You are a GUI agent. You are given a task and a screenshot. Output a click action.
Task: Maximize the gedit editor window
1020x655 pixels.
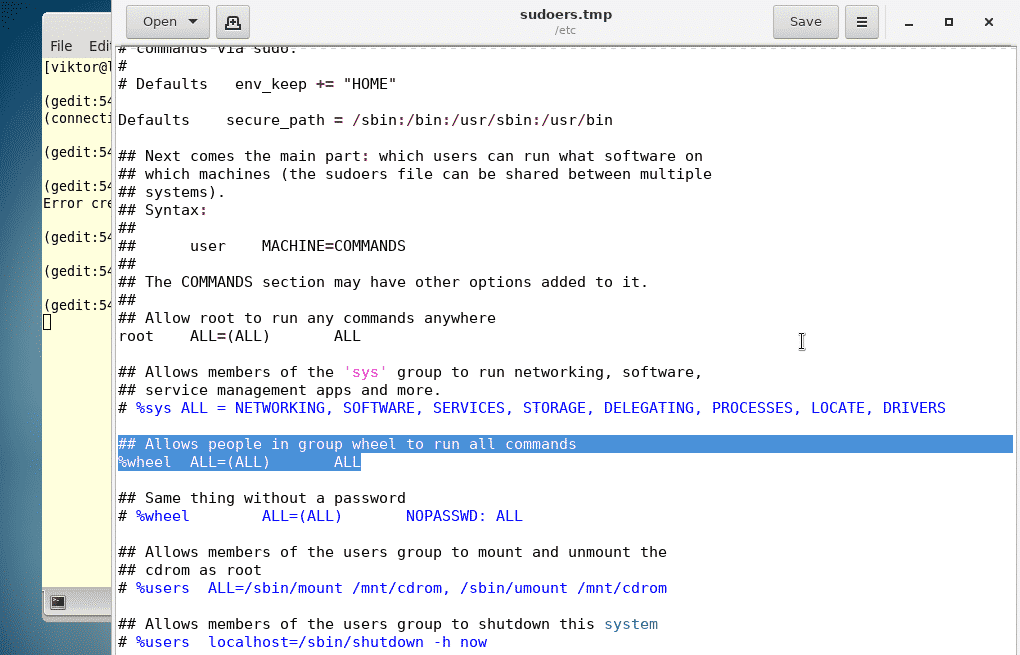pyautogui.click(x=949, y=21)
